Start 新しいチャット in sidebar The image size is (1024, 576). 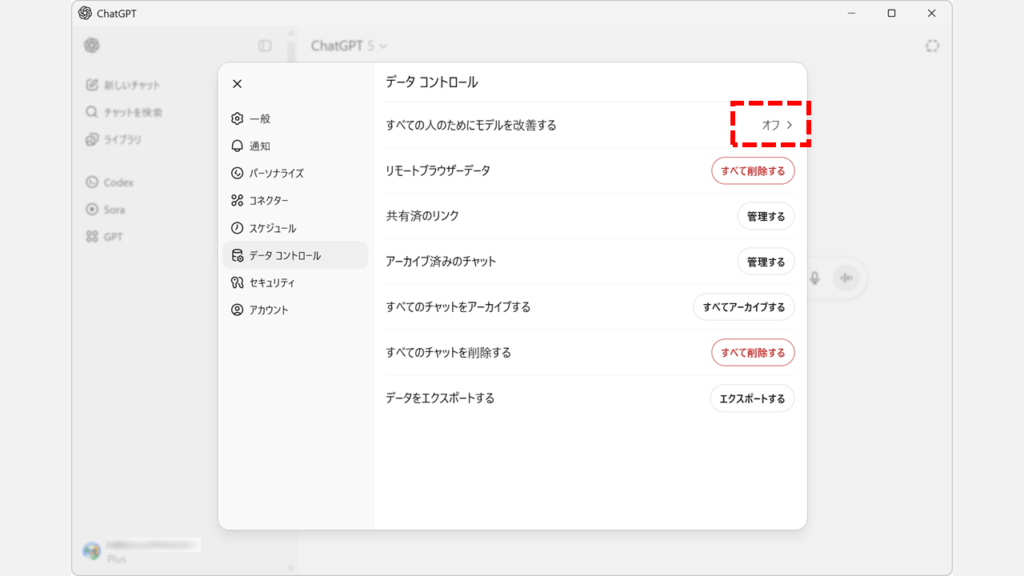click(x=123, y=85)
